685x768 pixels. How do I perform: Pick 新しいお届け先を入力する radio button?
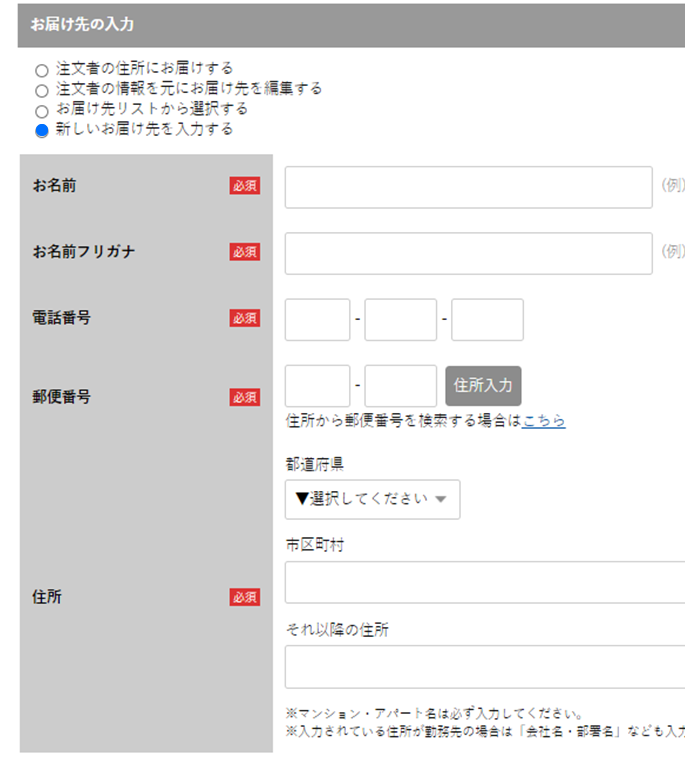[41, 131]
